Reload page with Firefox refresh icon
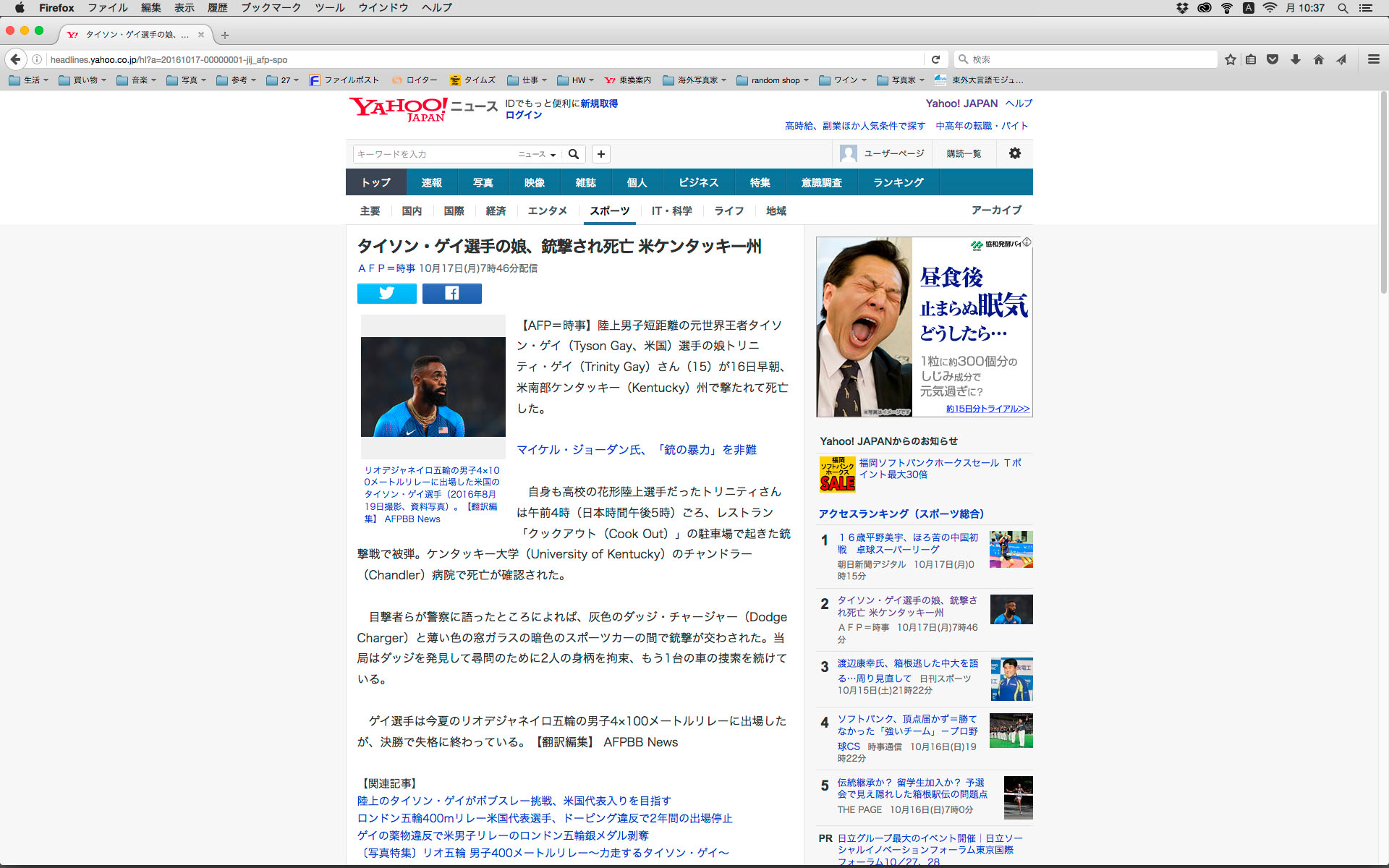This screenshot has height=868, width=1389. pos(935,59)
